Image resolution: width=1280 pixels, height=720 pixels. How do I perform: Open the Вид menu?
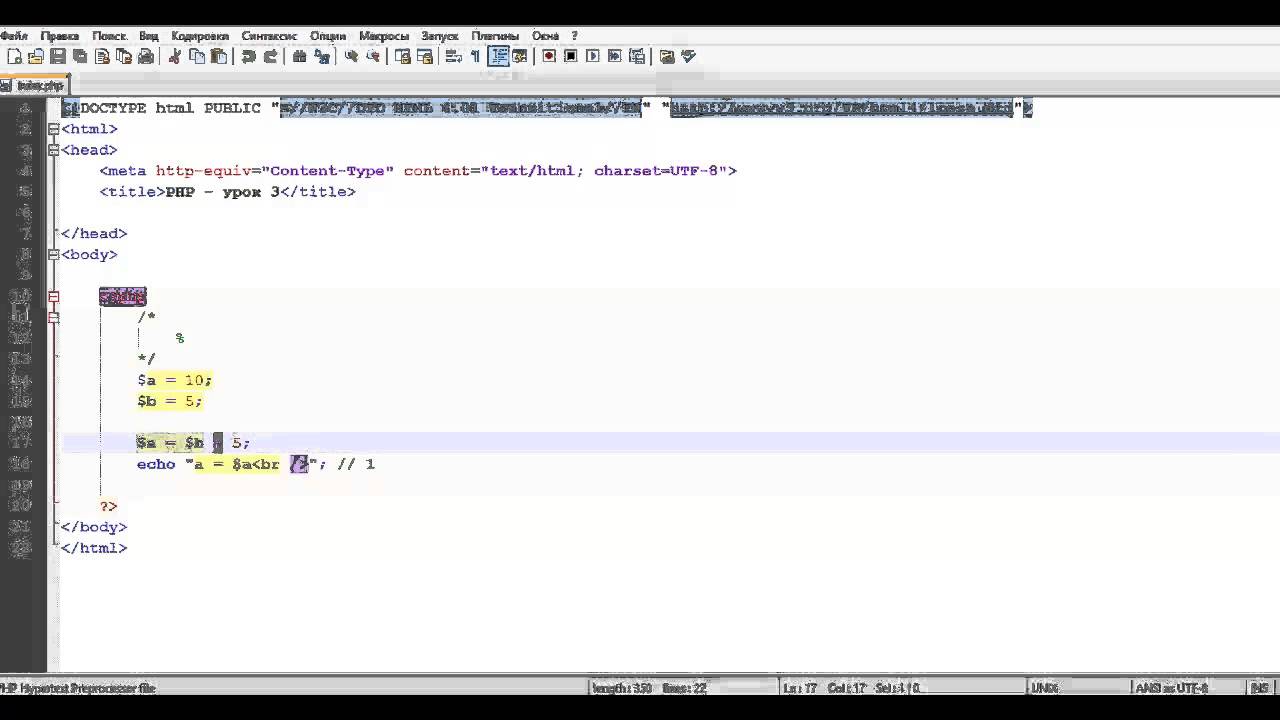click(148, 35)
